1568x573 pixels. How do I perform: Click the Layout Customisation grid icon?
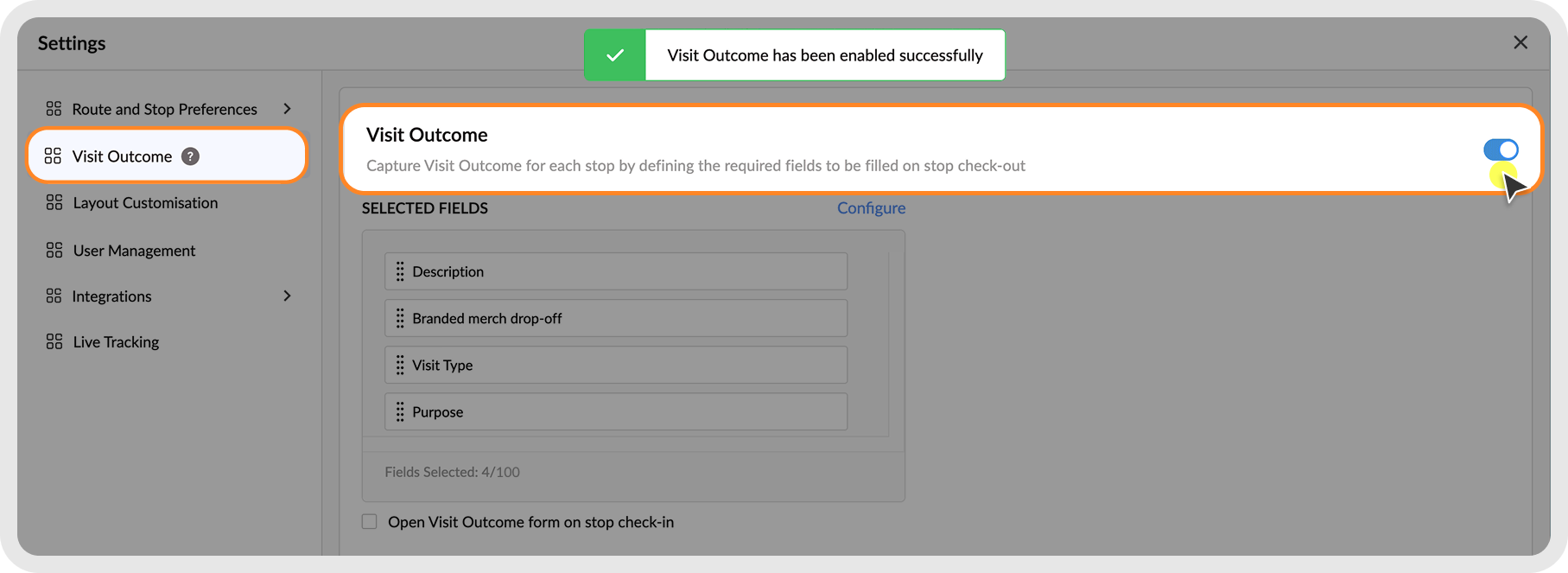click(x=54, y=203)
